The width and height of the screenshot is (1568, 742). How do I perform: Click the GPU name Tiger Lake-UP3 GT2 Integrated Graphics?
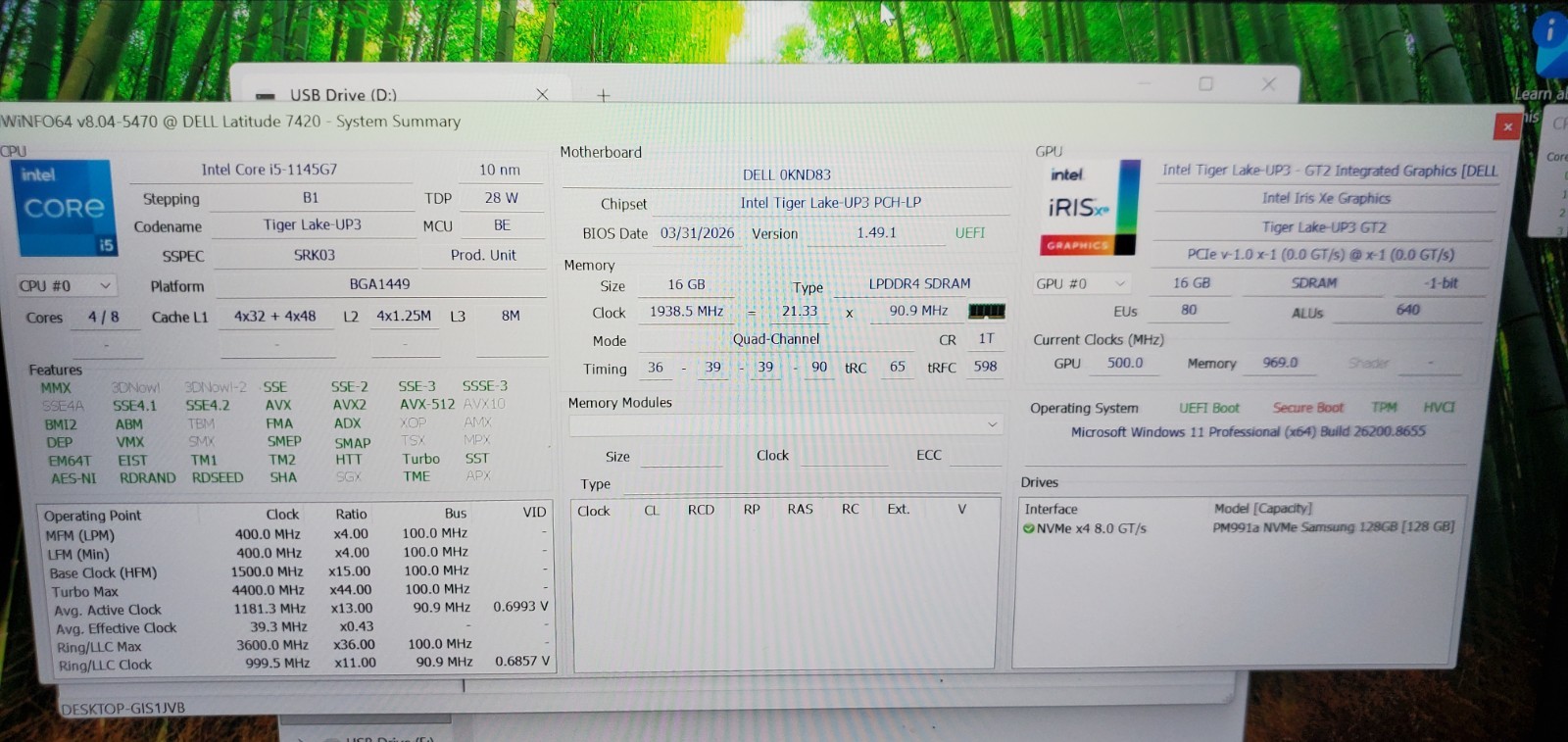(1330, 171)
